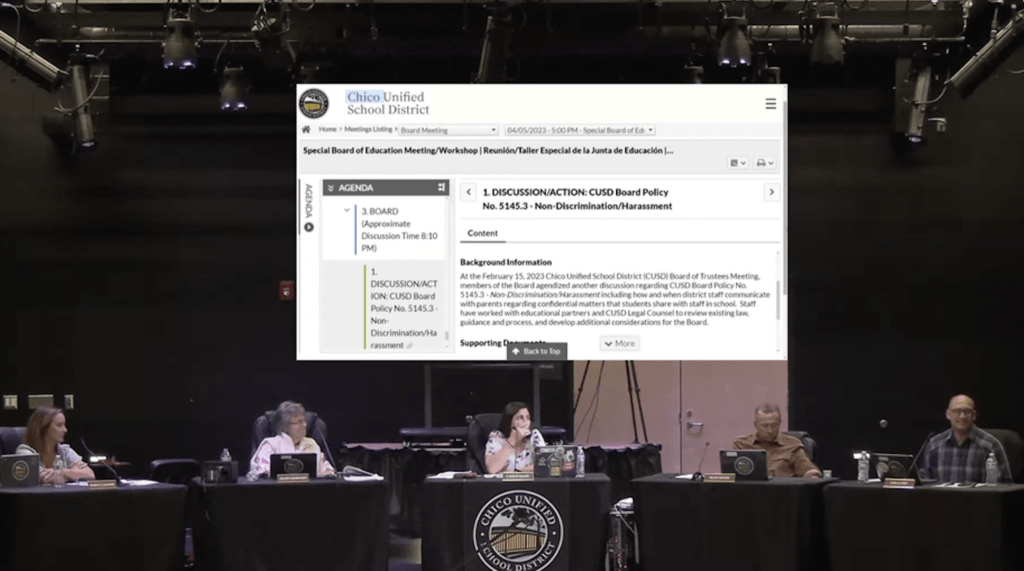
Task: Open the Board Meeting type dropdown
Action: [448, 130]
